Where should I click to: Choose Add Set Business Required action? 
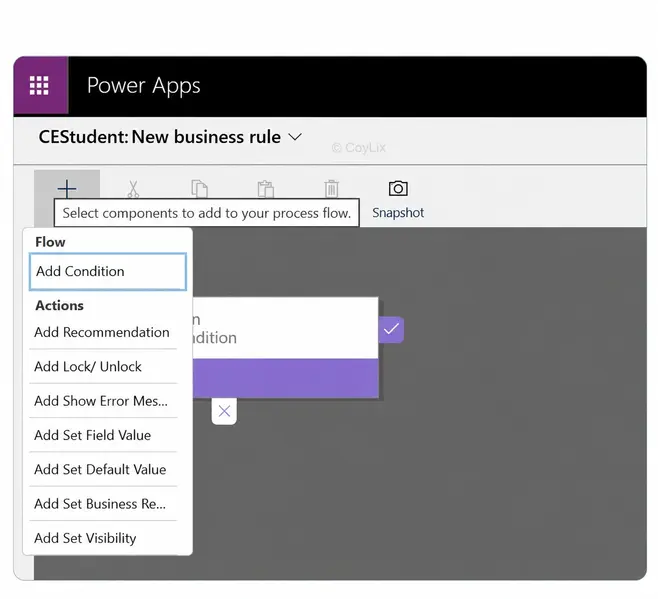point(103,504)
